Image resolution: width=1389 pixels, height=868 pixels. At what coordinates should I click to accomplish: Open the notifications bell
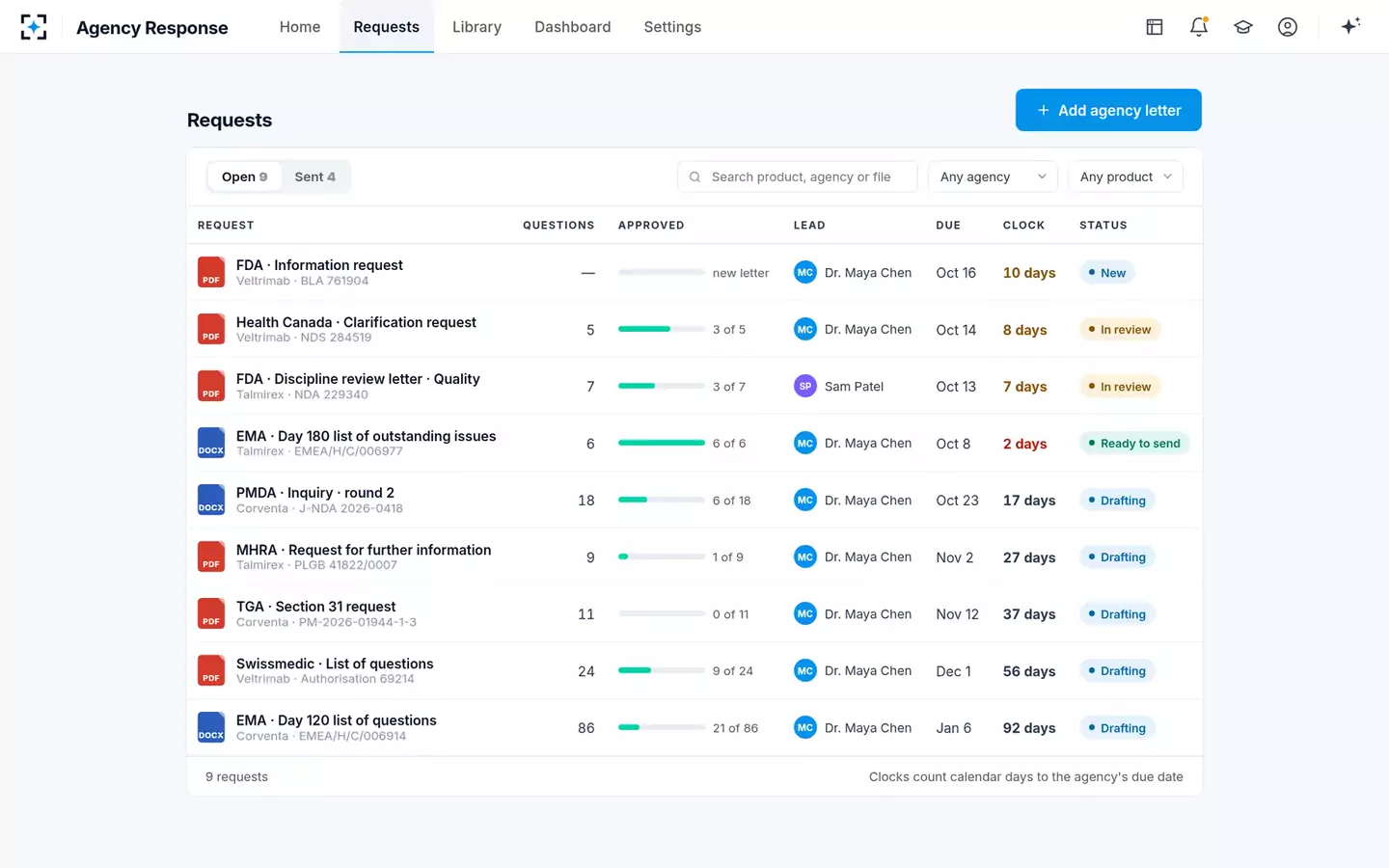[x=1199, y=27]
